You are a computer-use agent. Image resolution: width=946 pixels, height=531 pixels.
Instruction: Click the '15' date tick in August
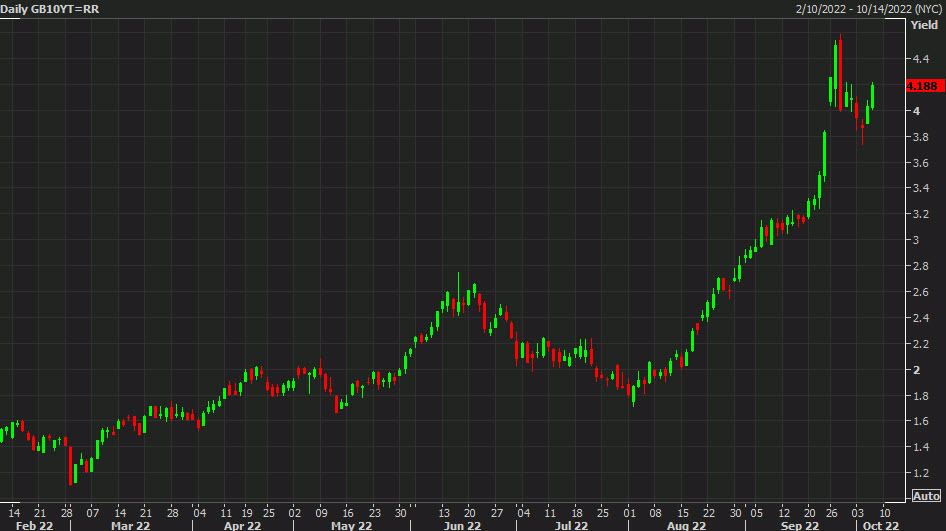pos(682,513)
